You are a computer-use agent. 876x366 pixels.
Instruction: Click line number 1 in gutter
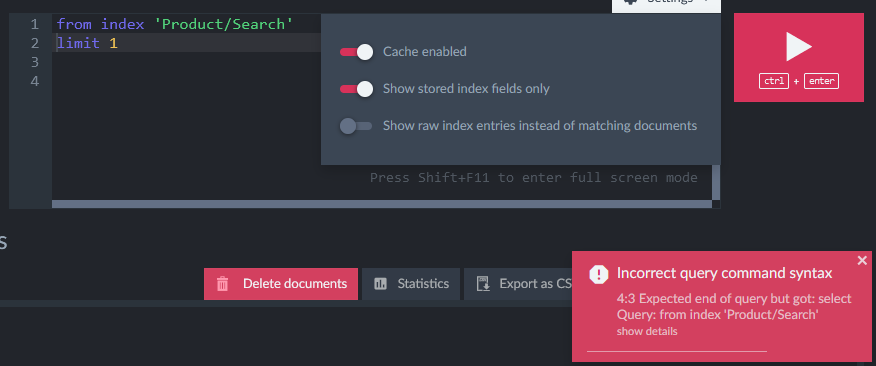coord(35,24)
